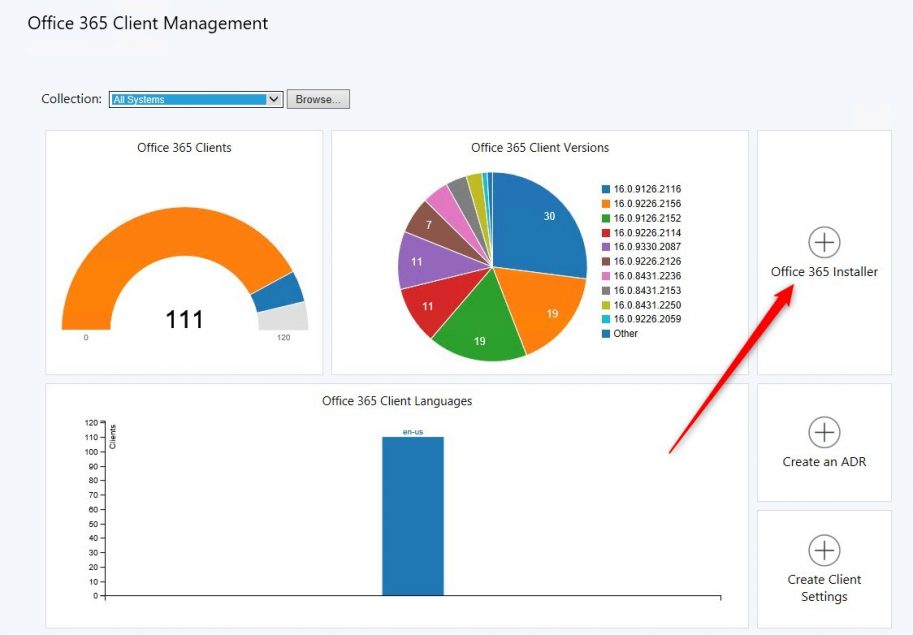Screen dimensions: 913x635
Task: Click the en-us bar label
Action: (x=413, y=432)
